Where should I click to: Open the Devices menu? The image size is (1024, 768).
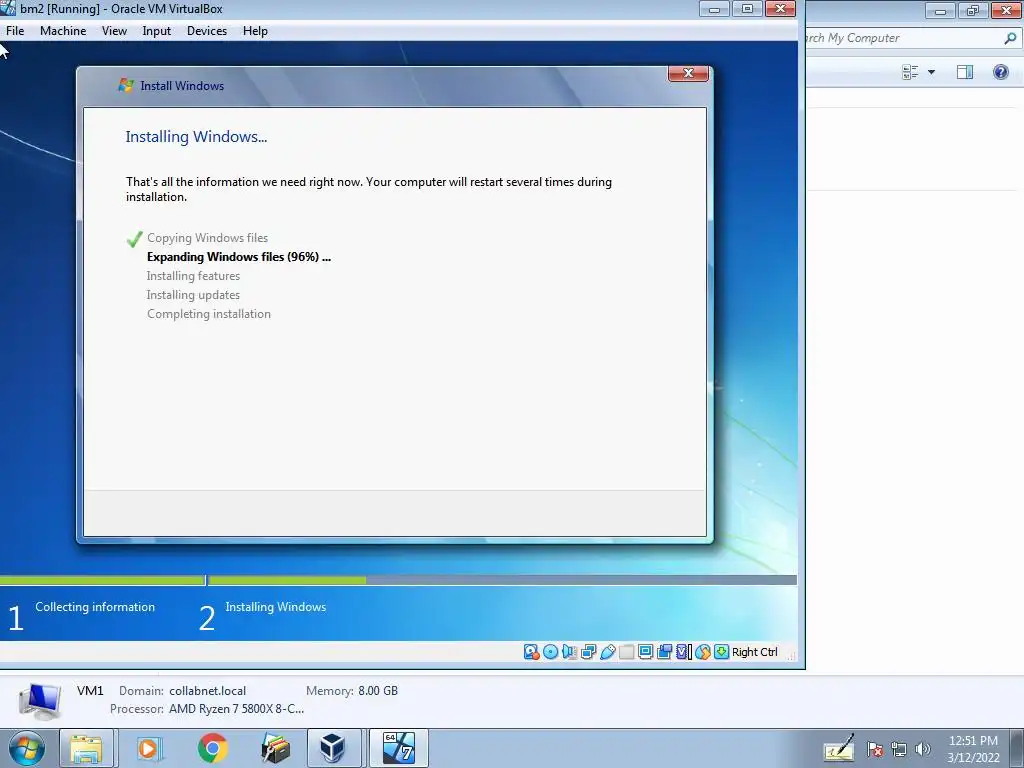coord(207,31)
